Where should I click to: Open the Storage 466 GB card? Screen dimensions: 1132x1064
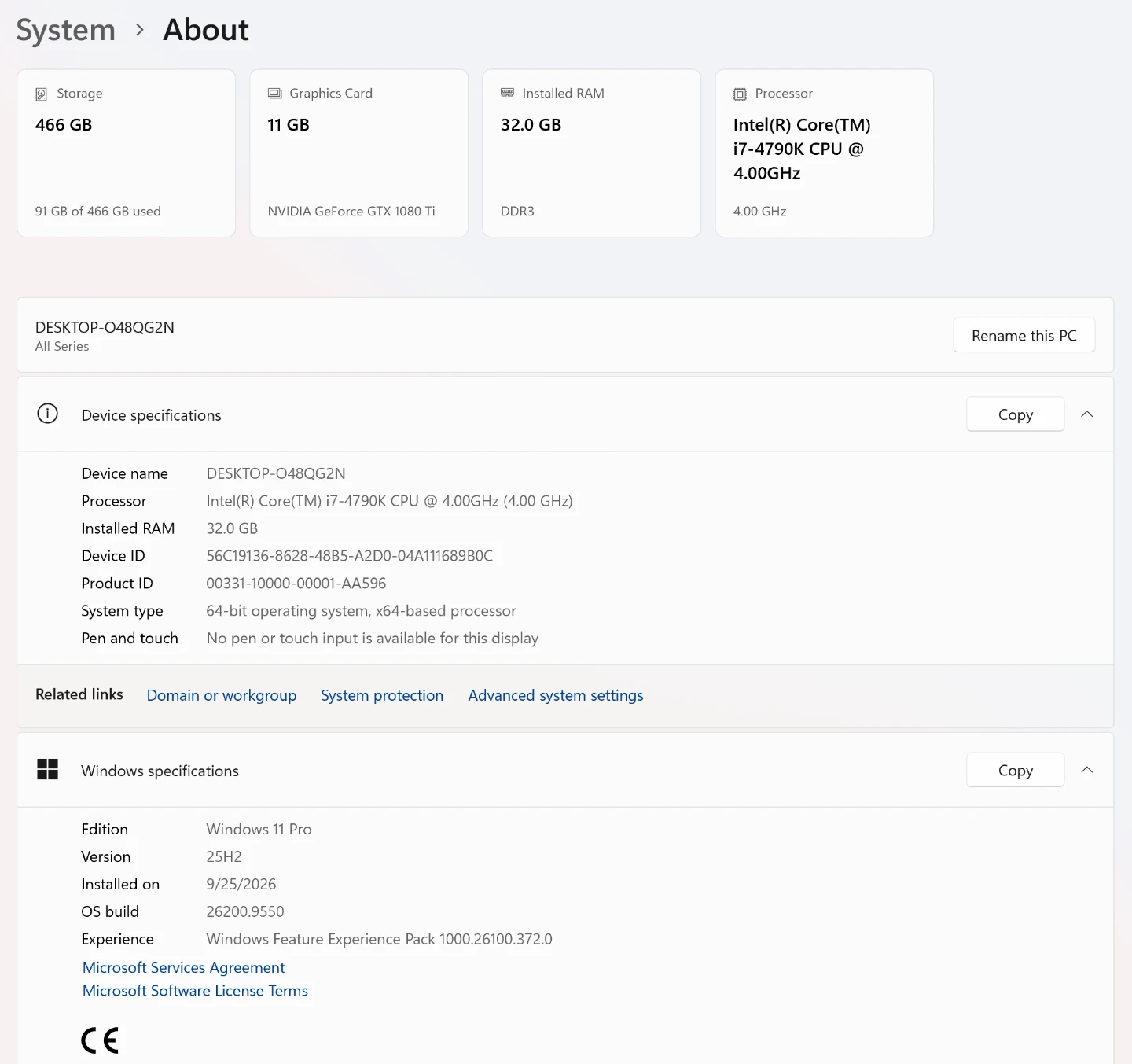pos(126,153)
